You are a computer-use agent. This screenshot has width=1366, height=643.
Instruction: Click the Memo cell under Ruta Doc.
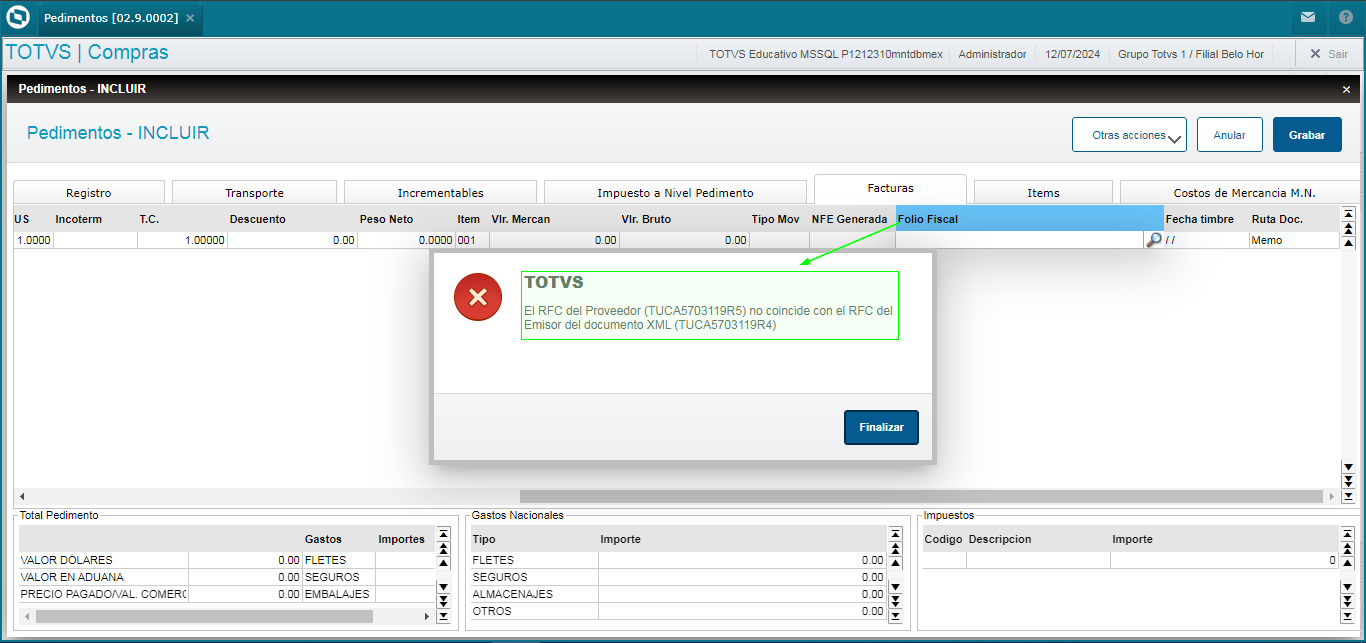pyautogui.click(x=1293, y=240)
